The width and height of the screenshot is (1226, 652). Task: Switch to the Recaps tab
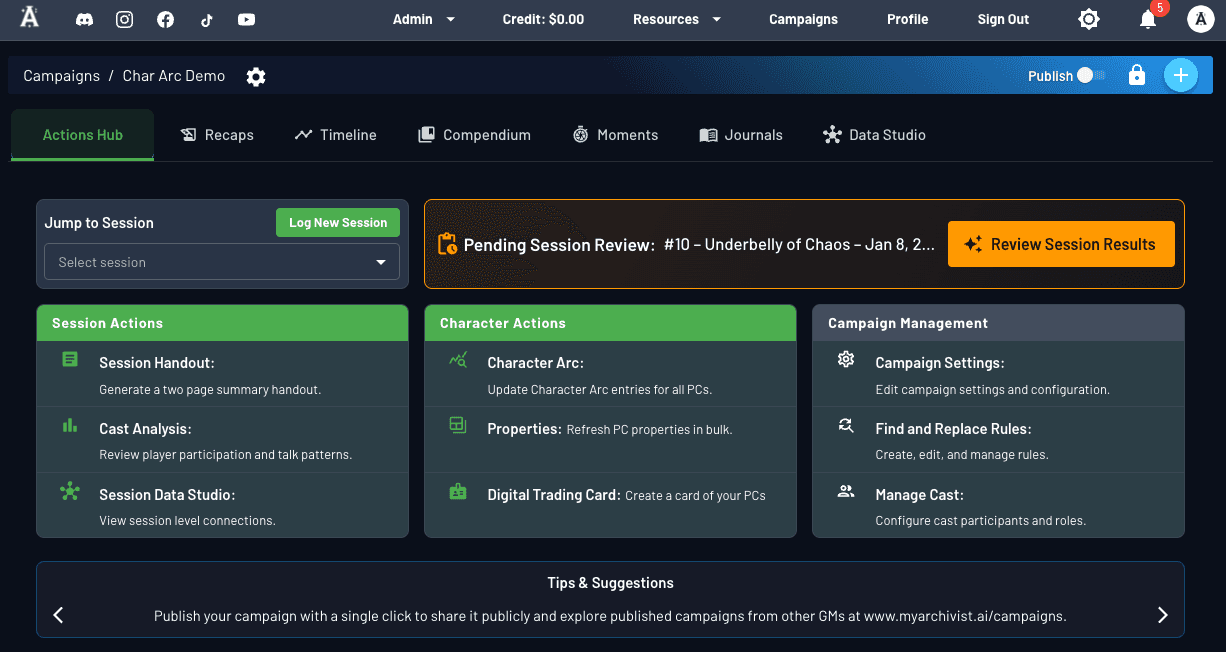(217, 135)
